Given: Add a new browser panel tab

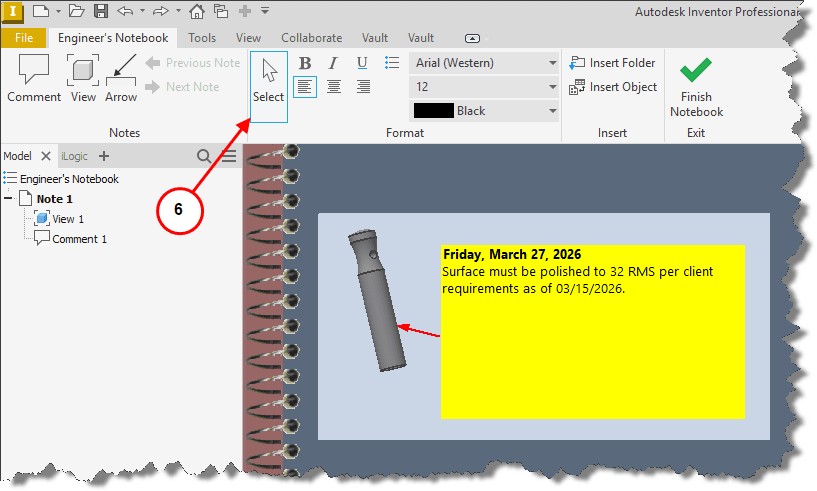Looking at the screenshot, I should (104, 156).
